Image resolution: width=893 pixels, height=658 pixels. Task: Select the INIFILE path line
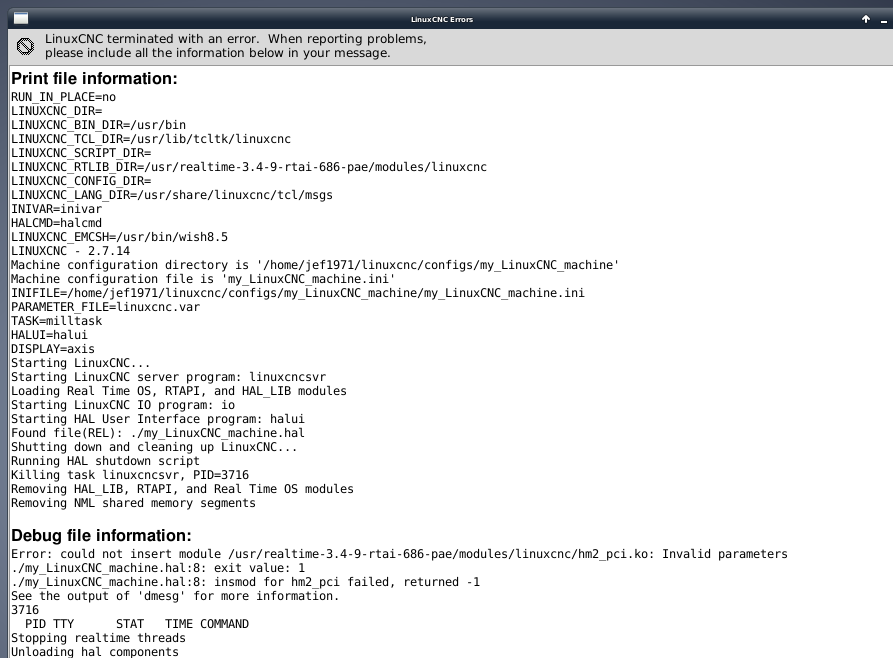298,293
